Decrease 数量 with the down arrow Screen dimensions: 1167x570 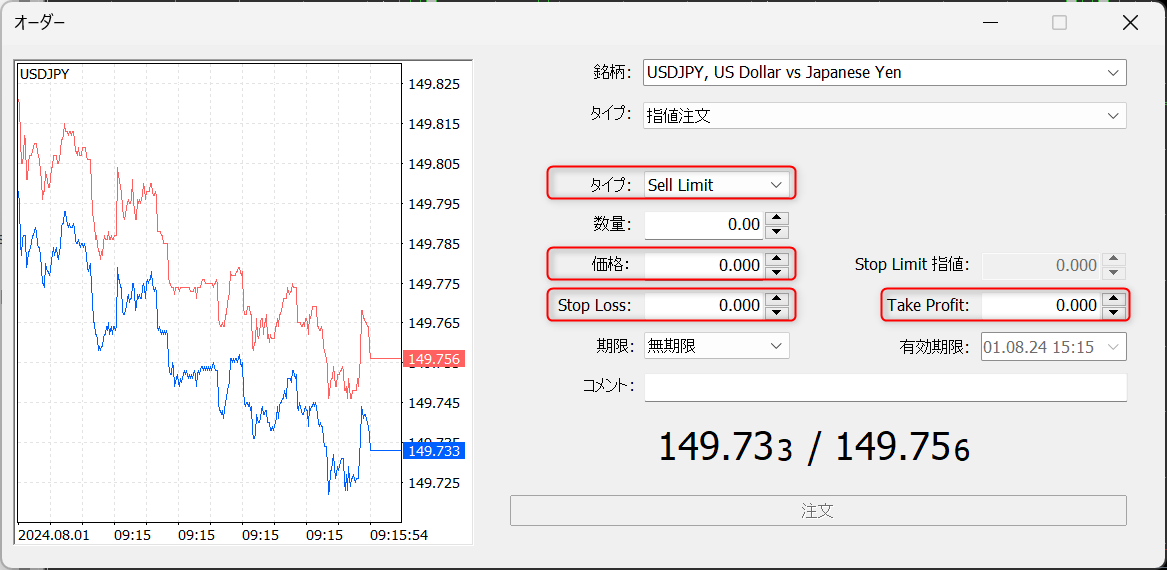click(x=777, y=232)
